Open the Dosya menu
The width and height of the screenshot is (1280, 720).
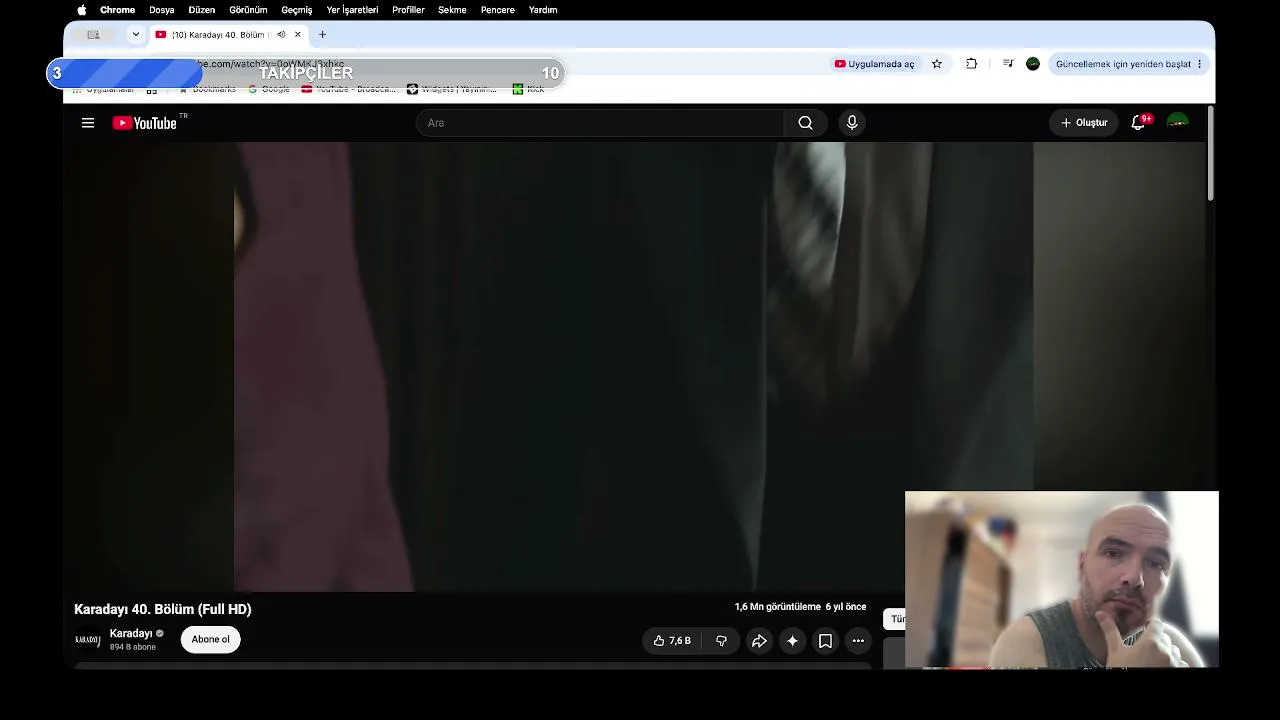[162, 10]
